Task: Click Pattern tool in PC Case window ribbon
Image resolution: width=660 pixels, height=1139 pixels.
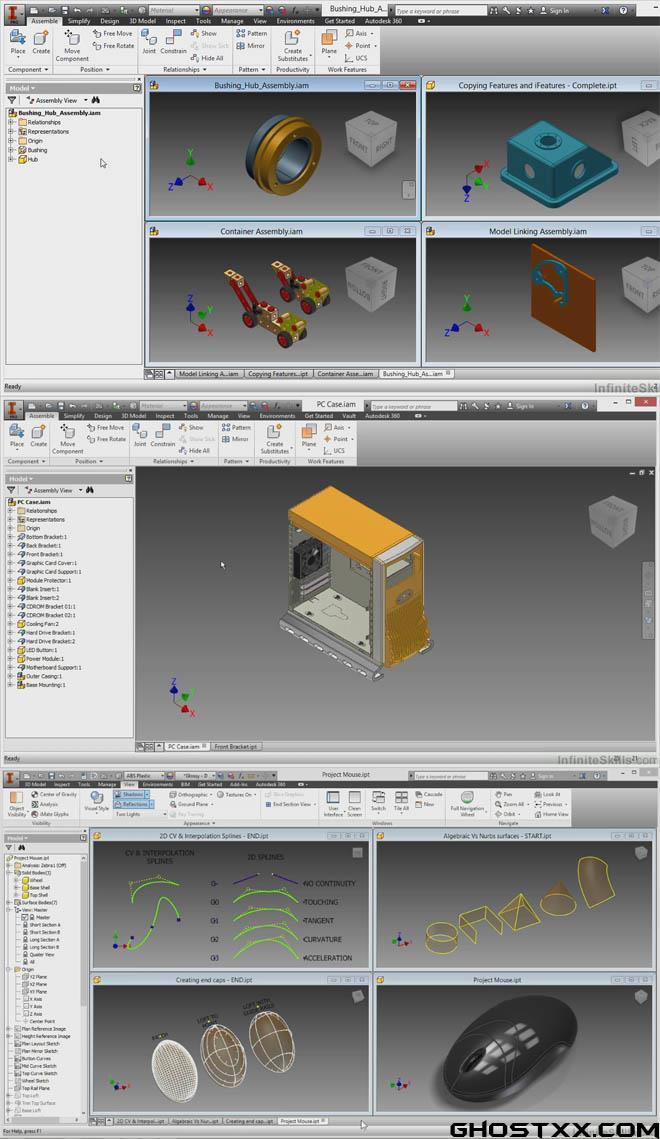Action: (x=236, y=427)
